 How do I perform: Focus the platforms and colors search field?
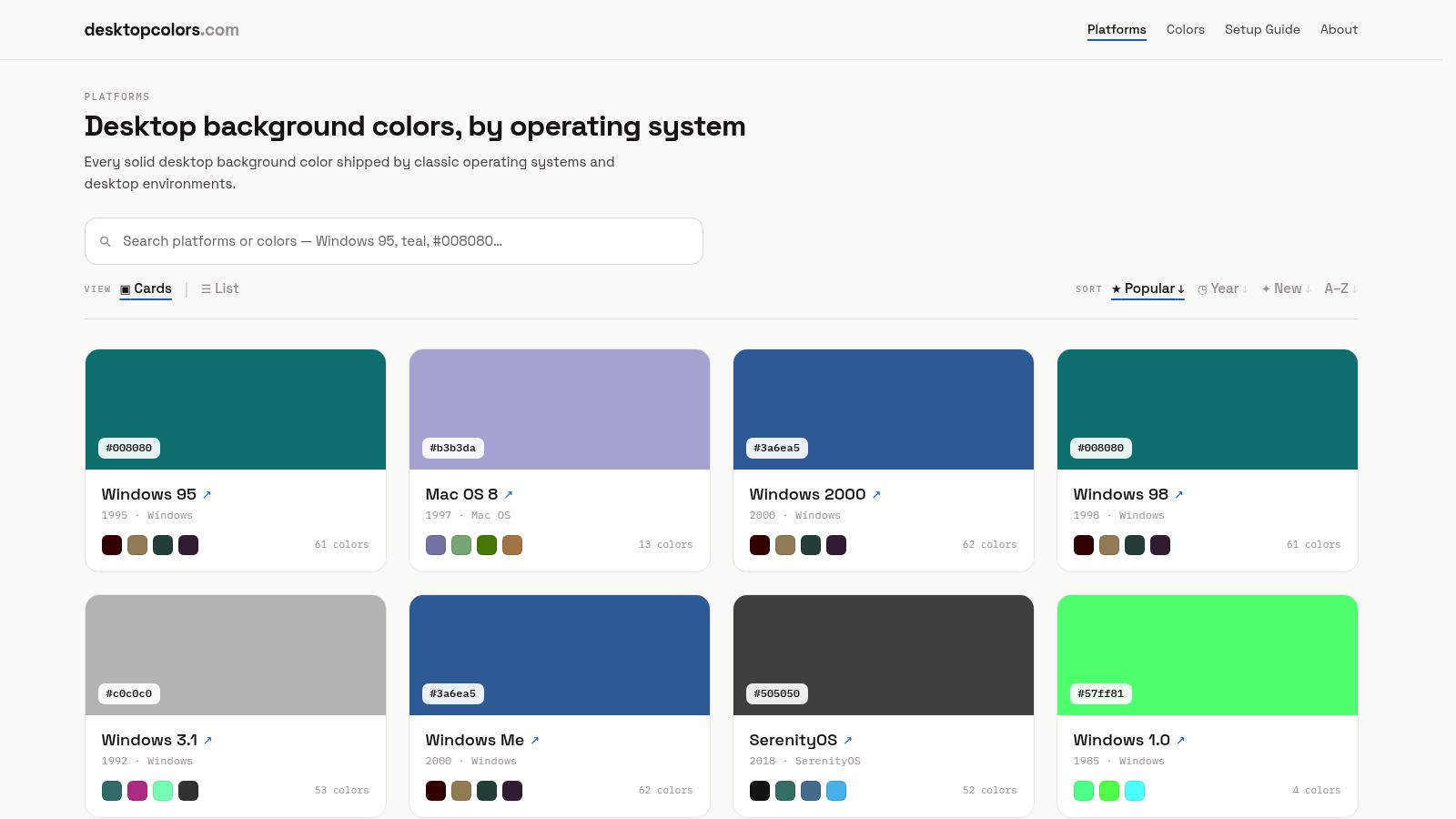pos(394,241)
